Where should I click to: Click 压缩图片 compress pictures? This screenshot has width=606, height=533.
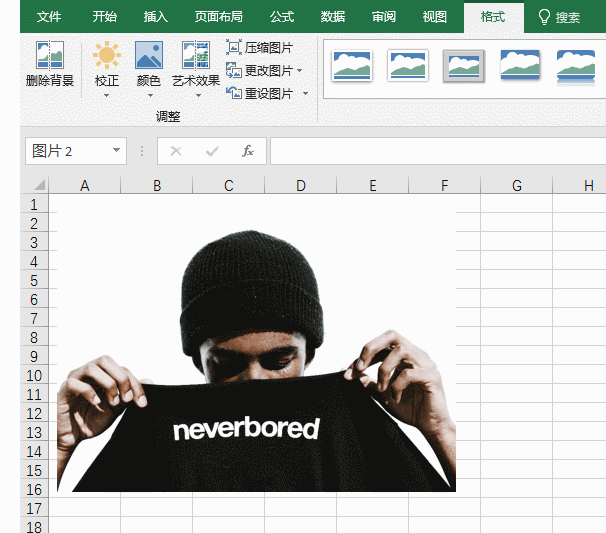click(260, 47)
